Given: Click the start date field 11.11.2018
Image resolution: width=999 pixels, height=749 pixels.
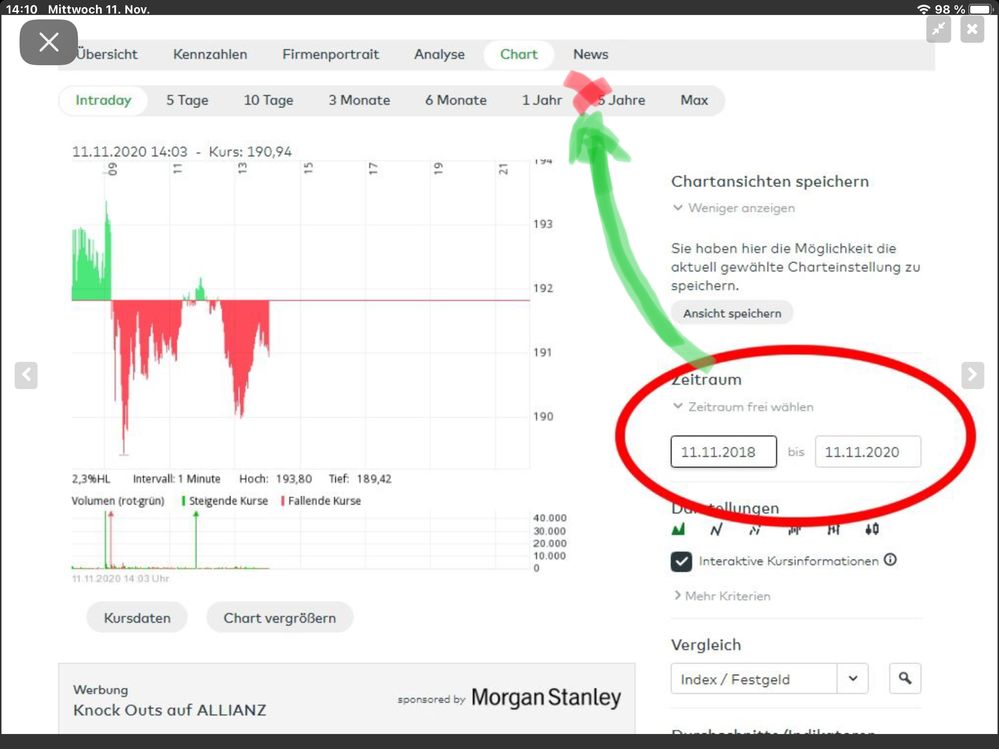Looking at the screenshot, I should [723, 452].
